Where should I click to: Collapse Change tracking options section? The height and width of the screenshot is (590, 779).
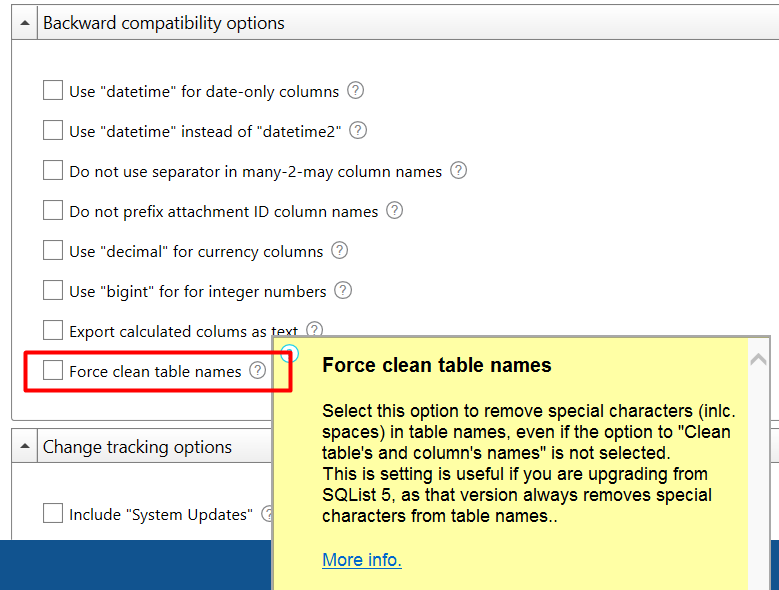point(25,446)
